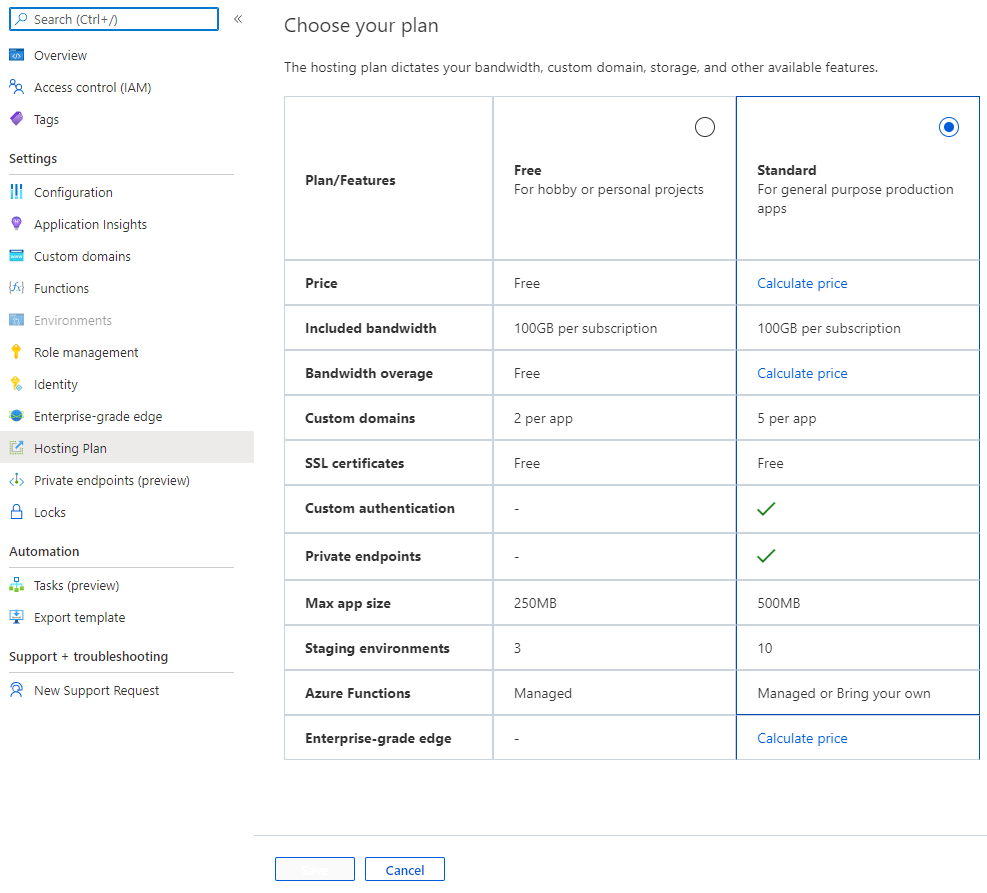Click the Search (Ctrl+/) input field
Image resolution: width=987 pixels, height=893 pixels.
pos(113,19)
